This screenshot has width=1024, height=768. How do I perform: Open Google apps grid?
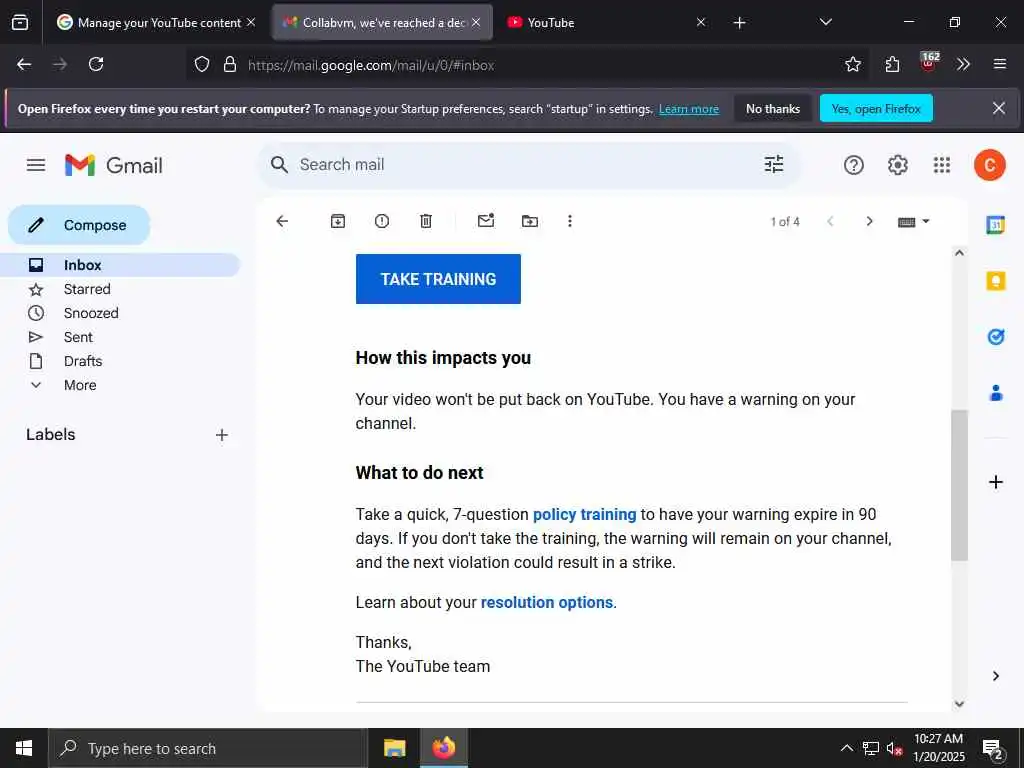(942, 165)
